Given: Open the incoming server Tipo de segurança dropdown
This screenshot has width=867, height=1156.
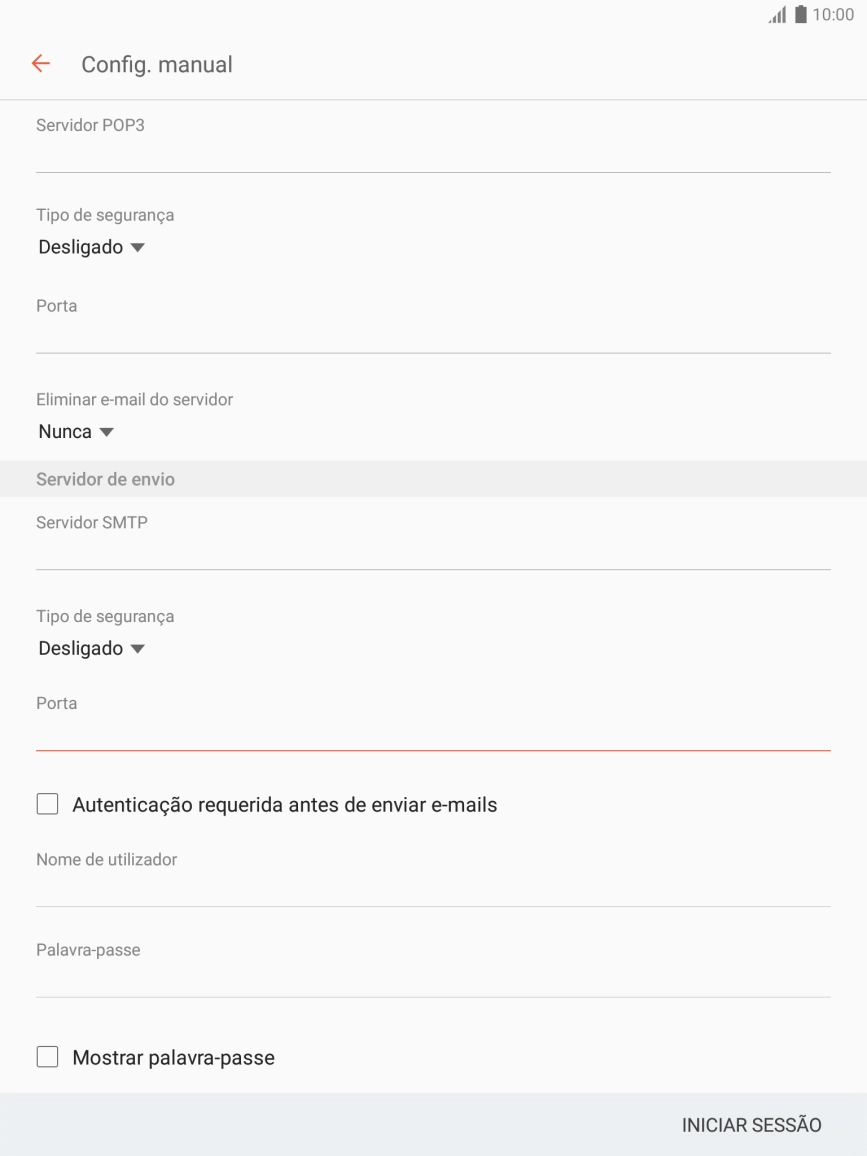Looking at the screenshot, I should (x=92, y=246).
